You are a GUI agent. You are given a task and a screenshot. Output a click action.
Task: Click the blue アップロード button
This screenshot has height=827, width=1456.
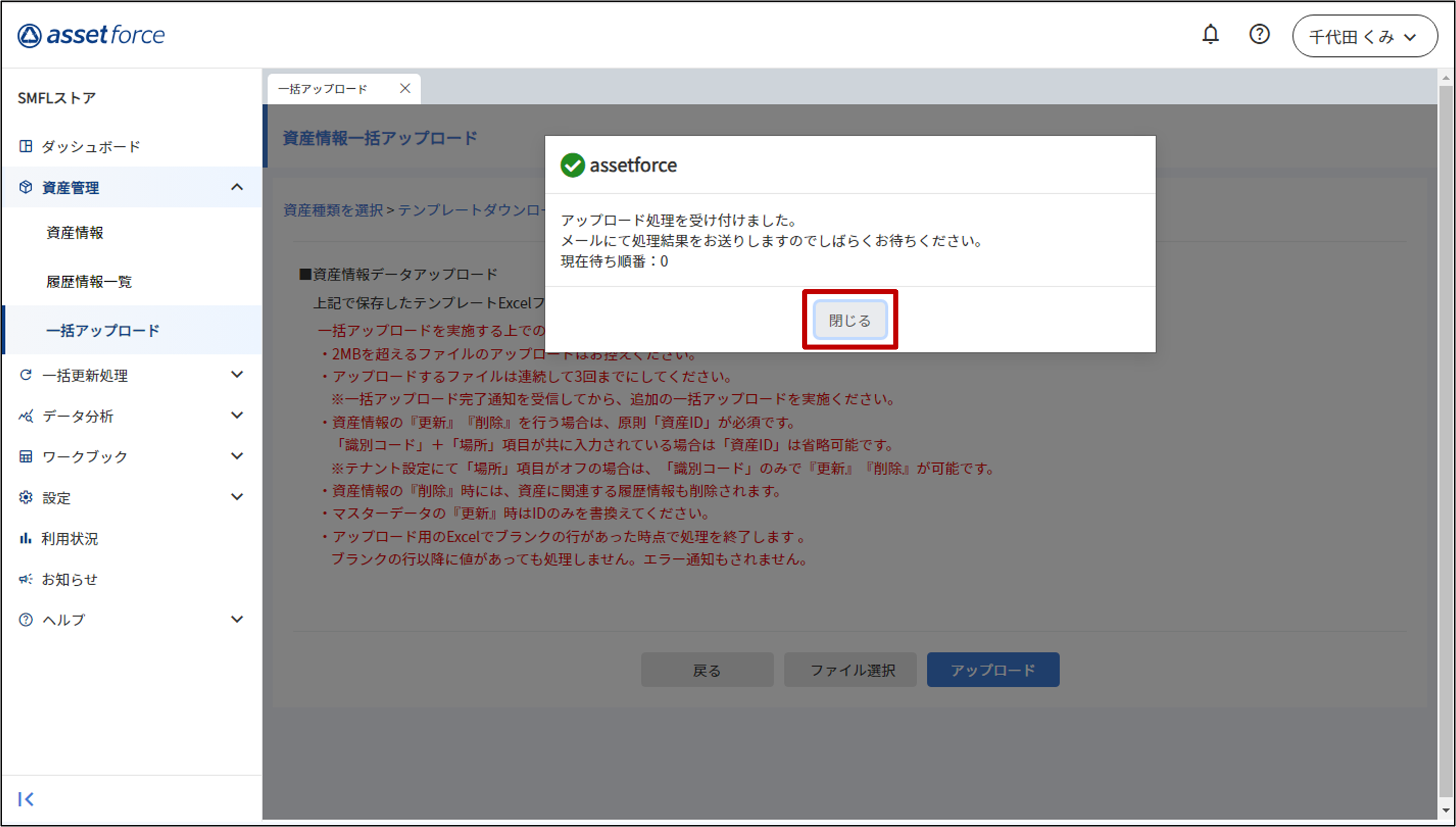(992, 670)
